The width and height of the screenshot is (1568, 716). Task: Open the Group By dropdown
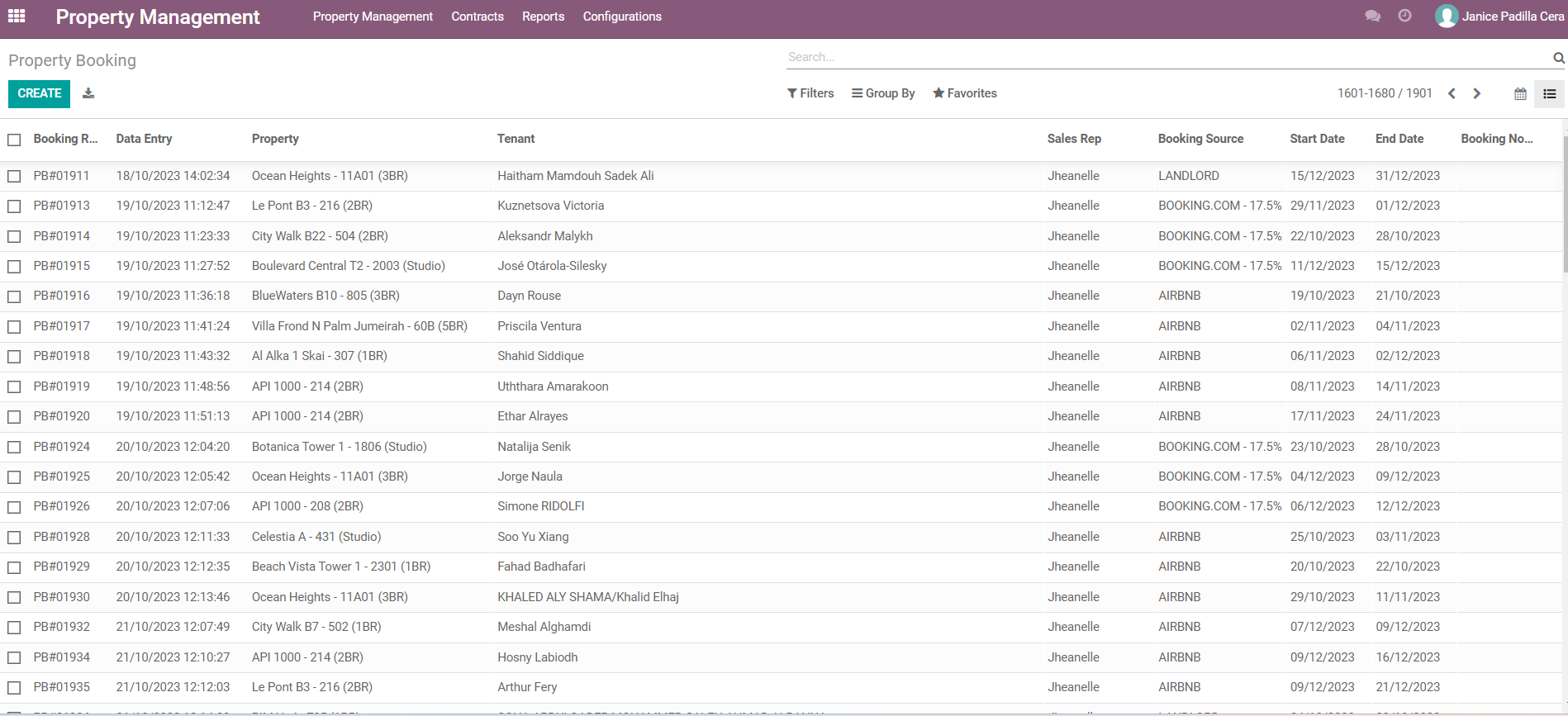(883, 93)
